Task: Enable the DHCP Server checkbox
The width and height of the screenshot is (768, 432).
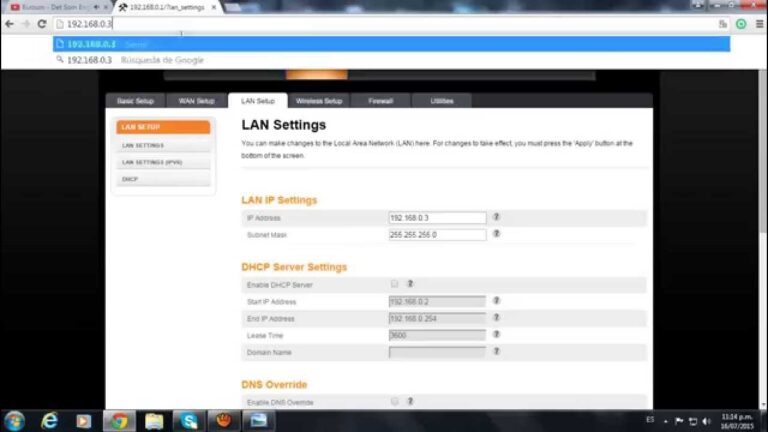Action: click(395, 284)
